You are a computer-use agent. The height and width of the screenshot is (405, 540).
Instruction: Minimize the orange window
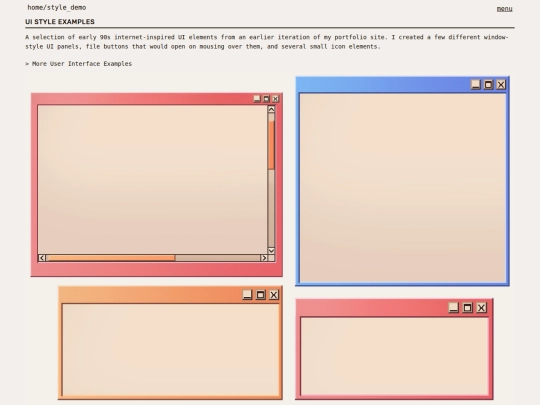click(x=247, y=294)
